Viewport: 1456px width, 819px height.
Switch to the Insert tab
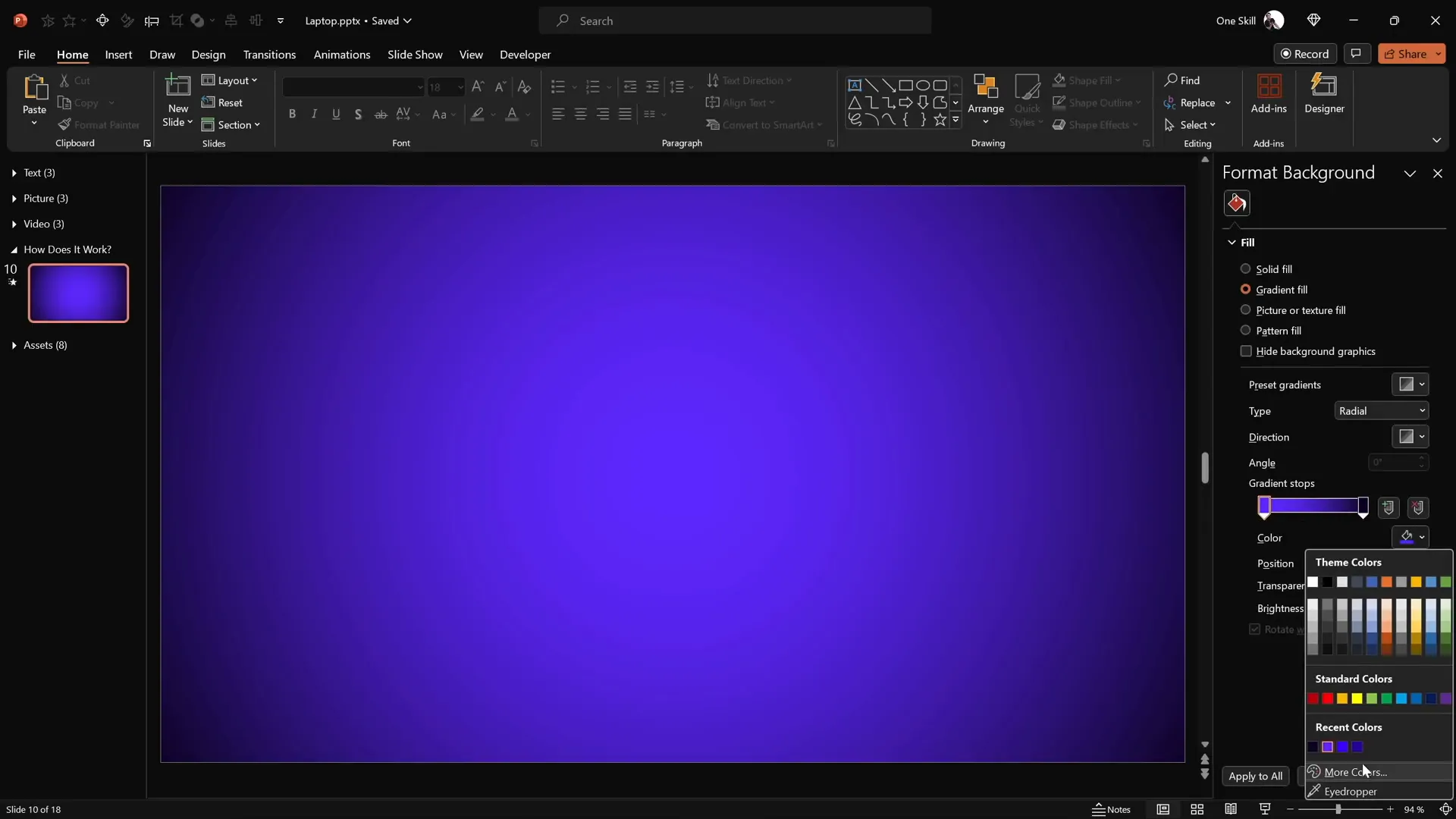pyautogui.click(x=118, y=55)
